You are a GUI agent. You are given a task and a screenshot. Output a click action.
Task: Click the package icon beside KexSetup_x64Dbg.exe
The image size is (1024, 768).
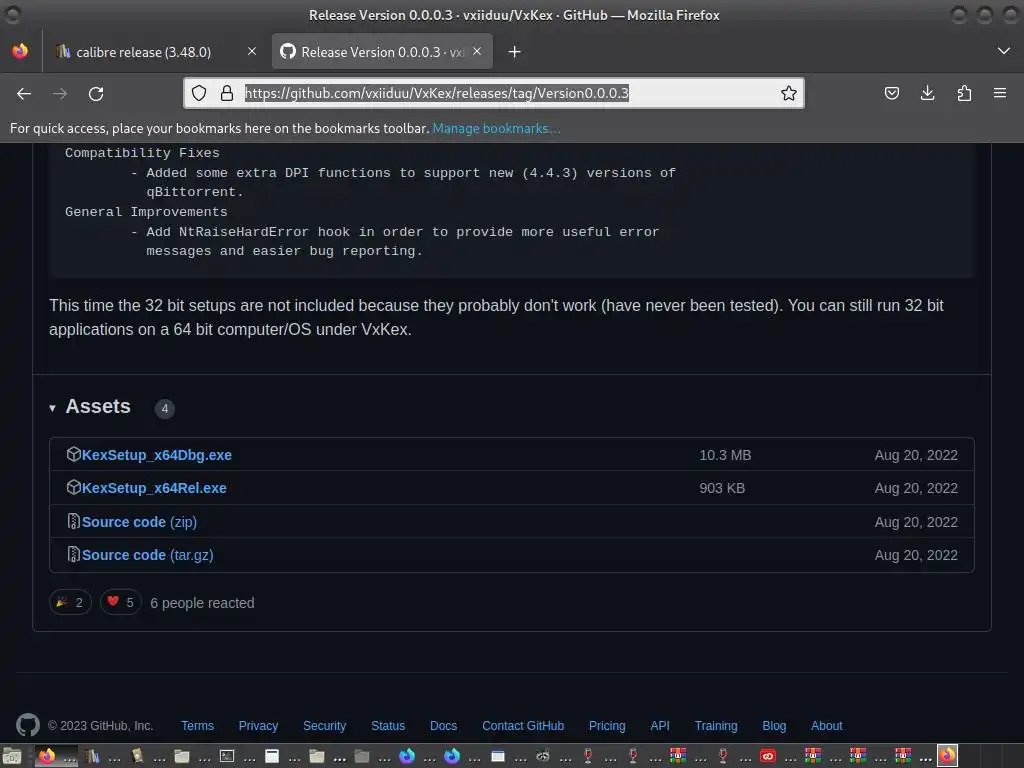point(74,454)
